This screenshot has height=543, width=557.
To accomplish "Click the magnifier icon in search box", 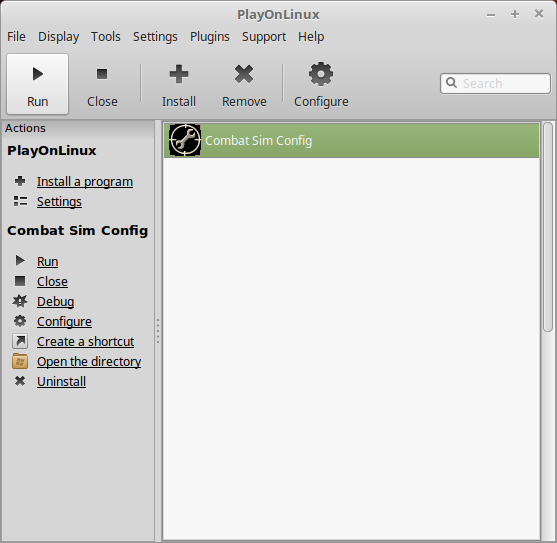I will (x=451, y=82).
